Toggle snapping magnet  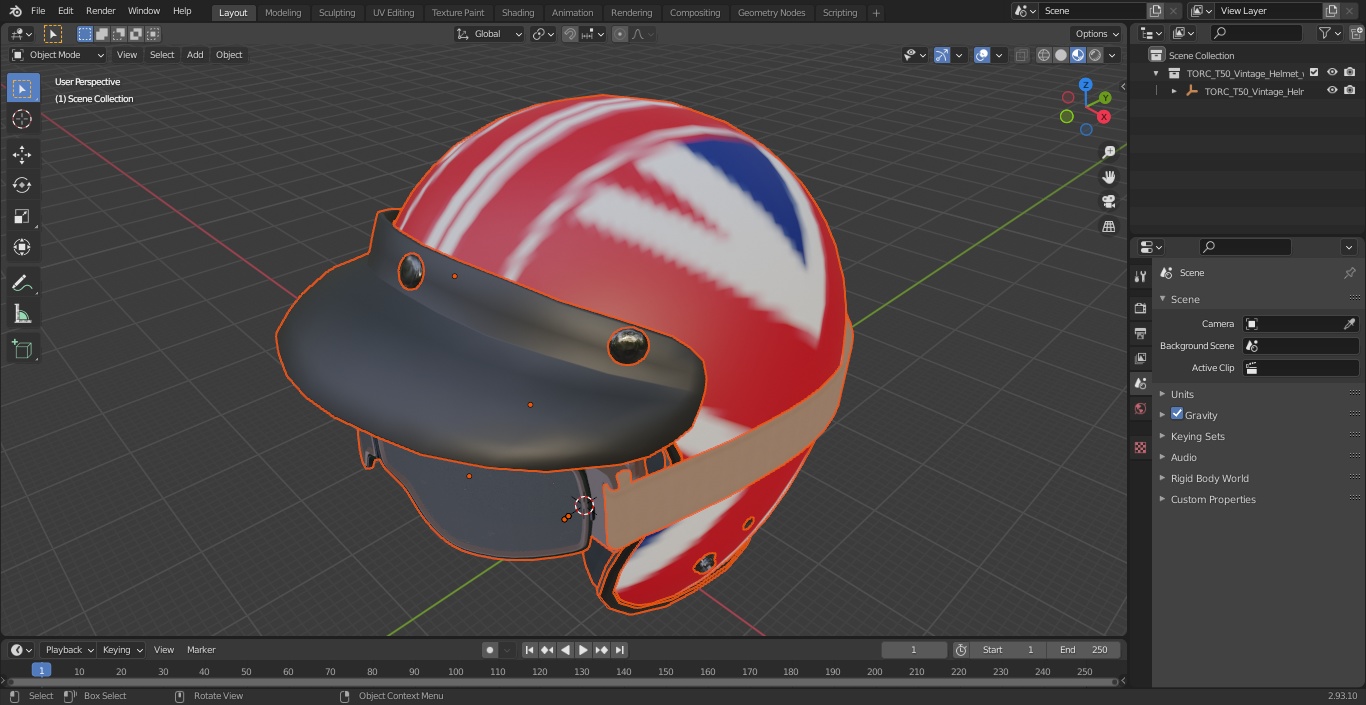(570, 34)
